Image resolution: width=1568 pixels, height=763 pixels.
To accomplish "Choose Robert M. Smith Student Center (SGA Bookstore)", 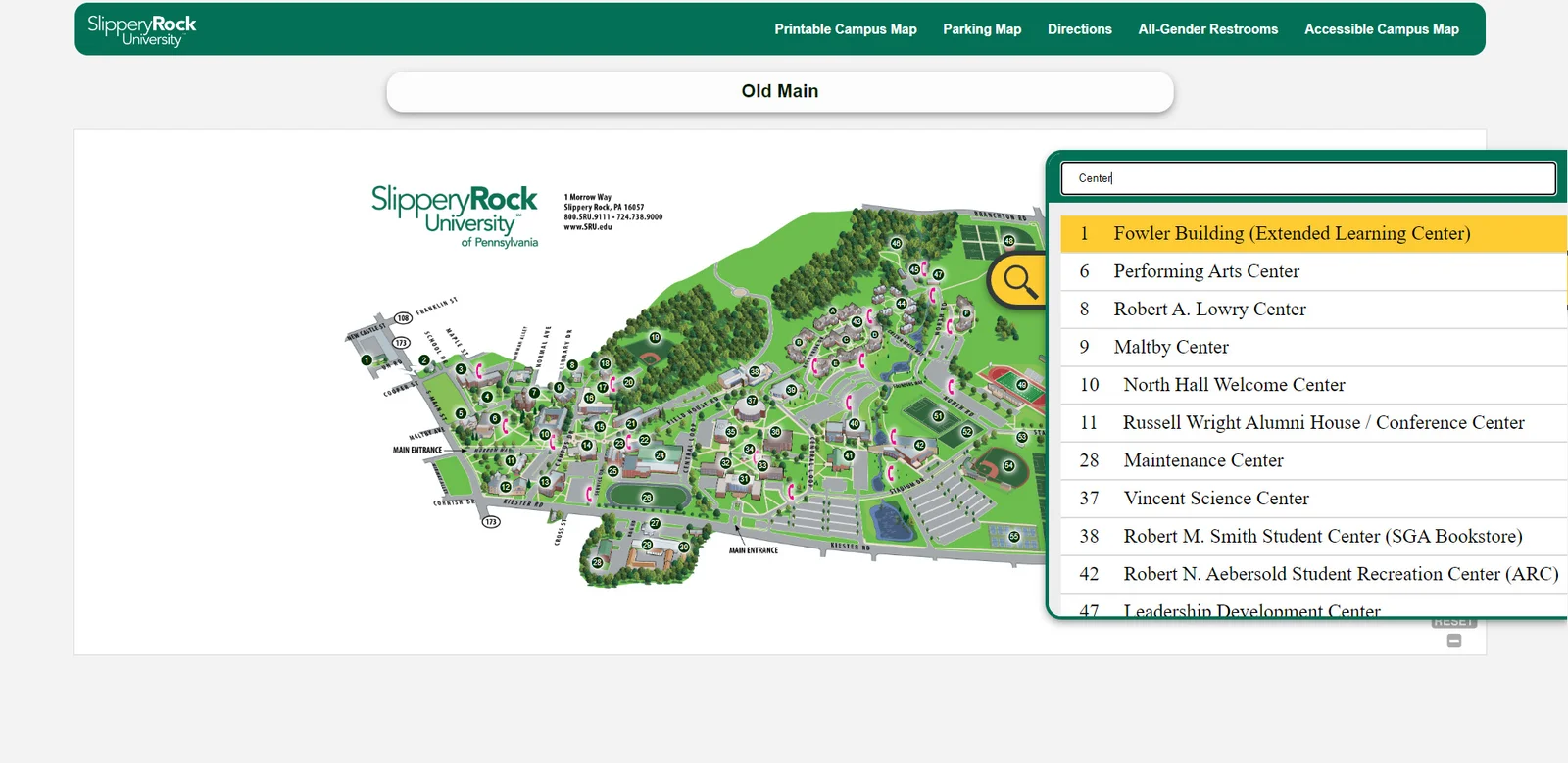I will (x=1313, y=537).
